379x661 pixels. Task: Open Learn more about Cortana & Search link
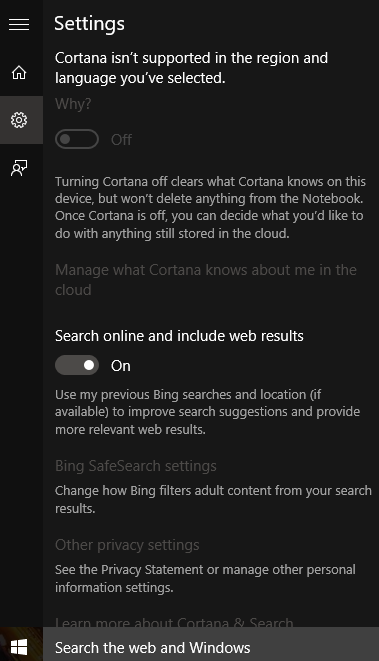pyautogui.click(x=174, y=622)
